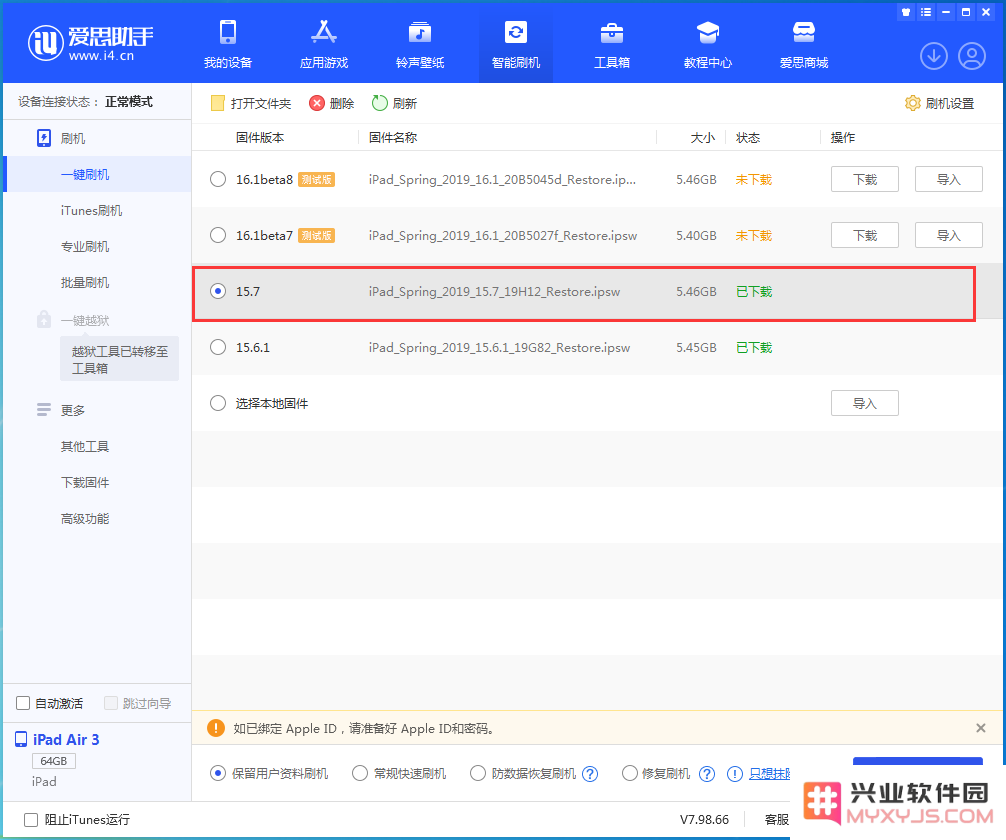Image resolution: width=1006 pixels, height=840 pixels.
Task: Open the title bar menu list icon
Action: click(926, 12)
